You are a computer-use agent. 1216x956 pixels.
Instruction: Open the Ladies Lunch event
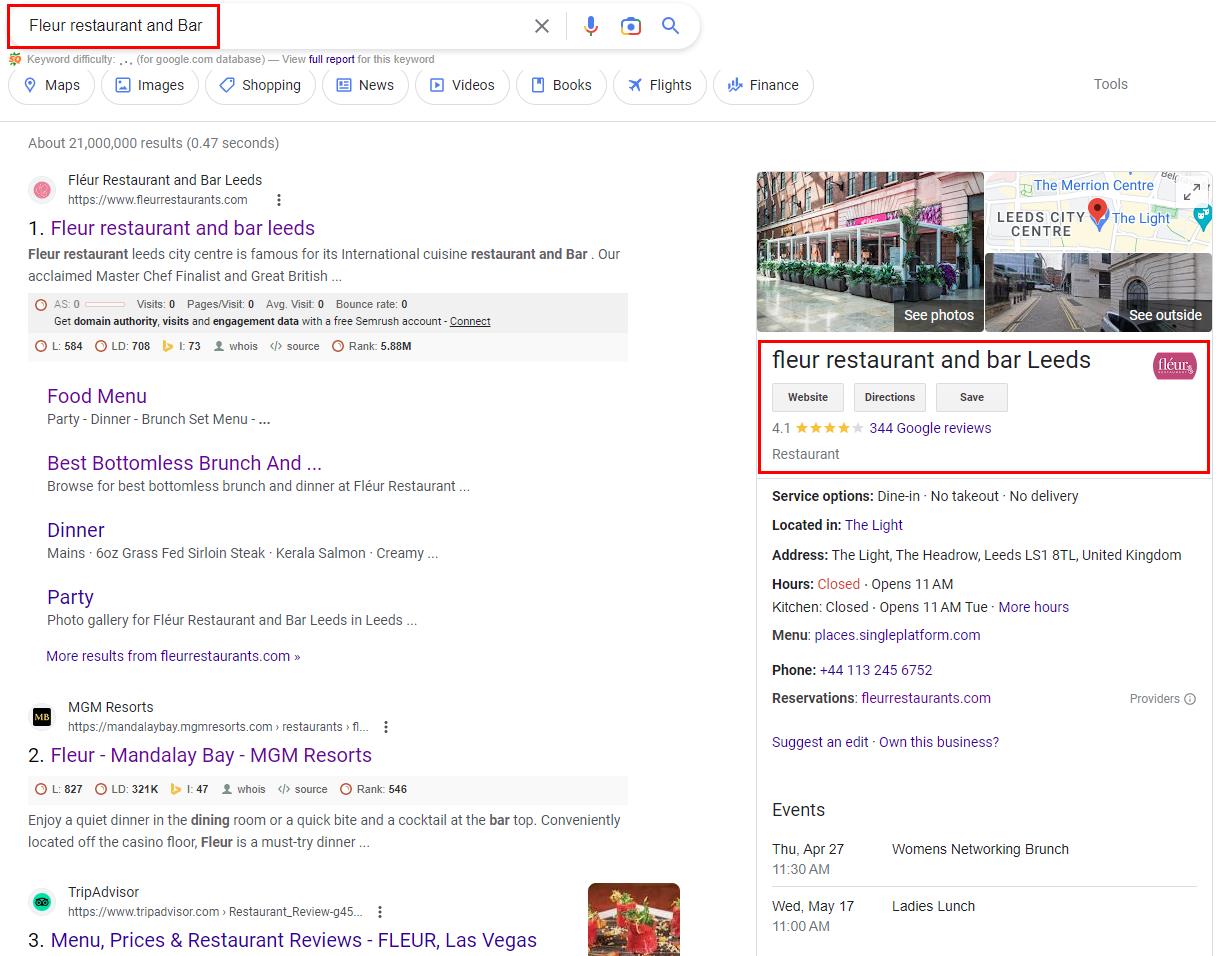point(933,906)
